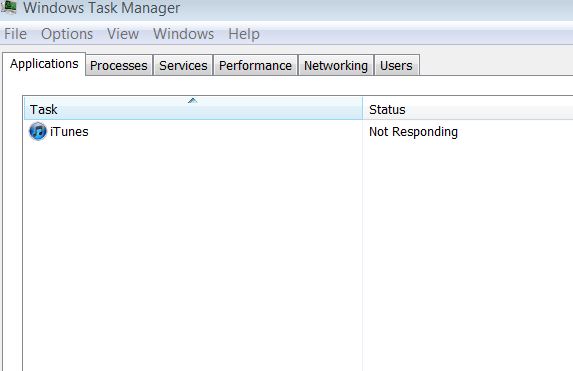The height and width of the screenshot is (371, 573).
Task: Select the iTunes music note icon
Action: pyautogui.click(x=38, y=131)
